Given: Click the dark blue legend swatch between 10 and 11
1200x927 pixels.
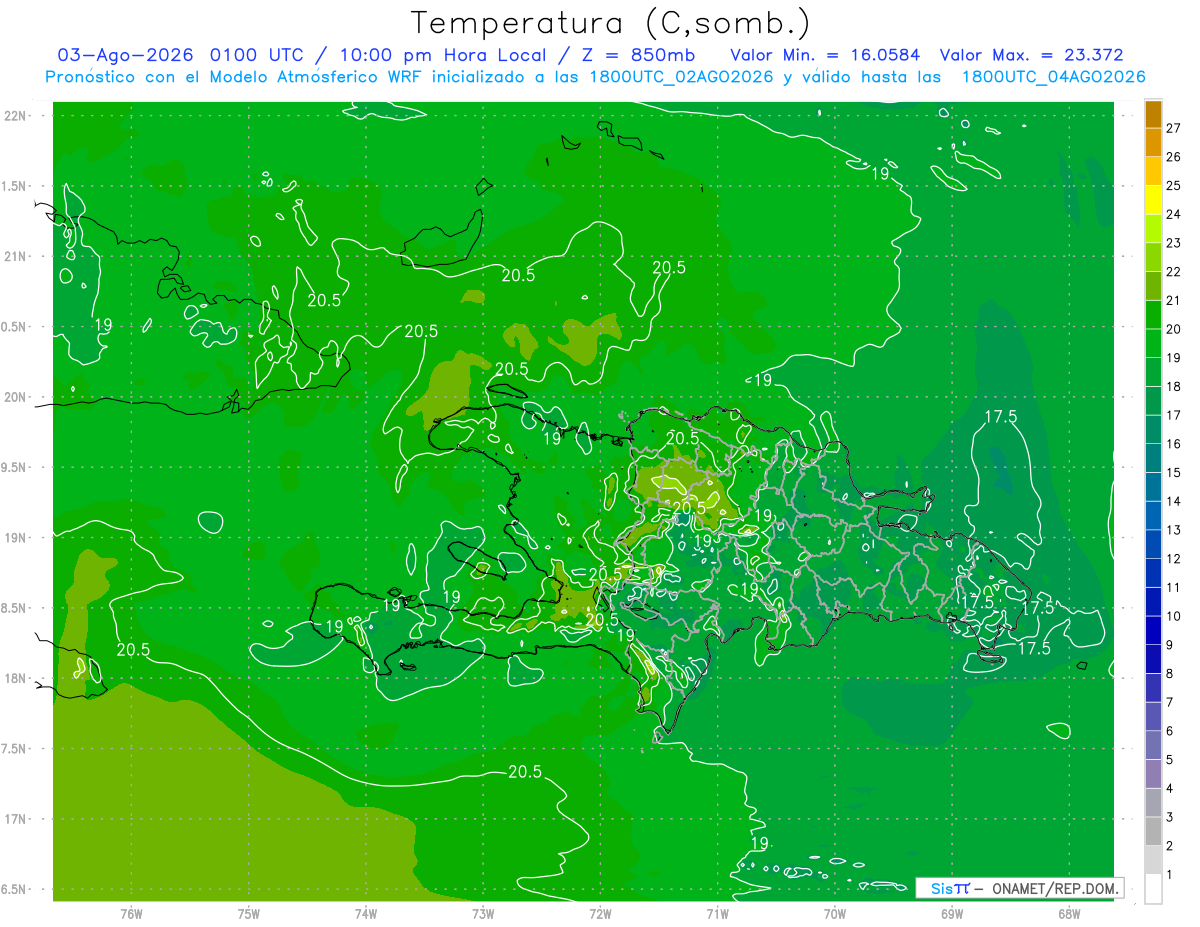Looking at the screenshot, I should 1153,602.
